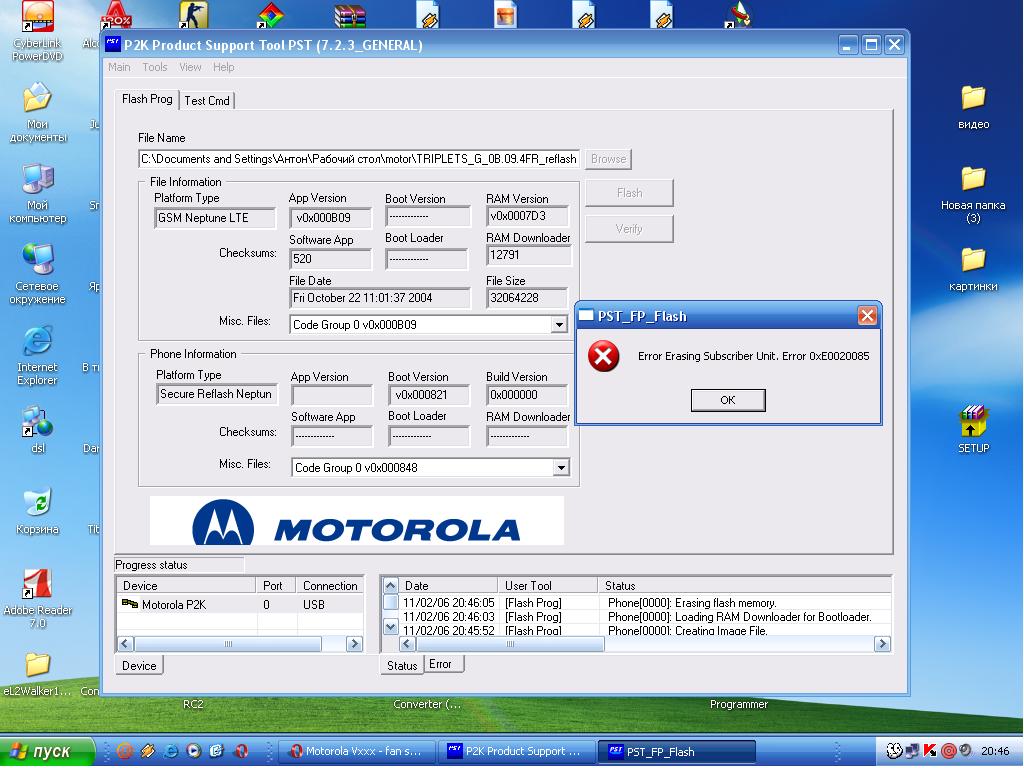Screen dimensions: 1024x768
Task: Click the Motorola P2K device icon
Action: point(129,604)
